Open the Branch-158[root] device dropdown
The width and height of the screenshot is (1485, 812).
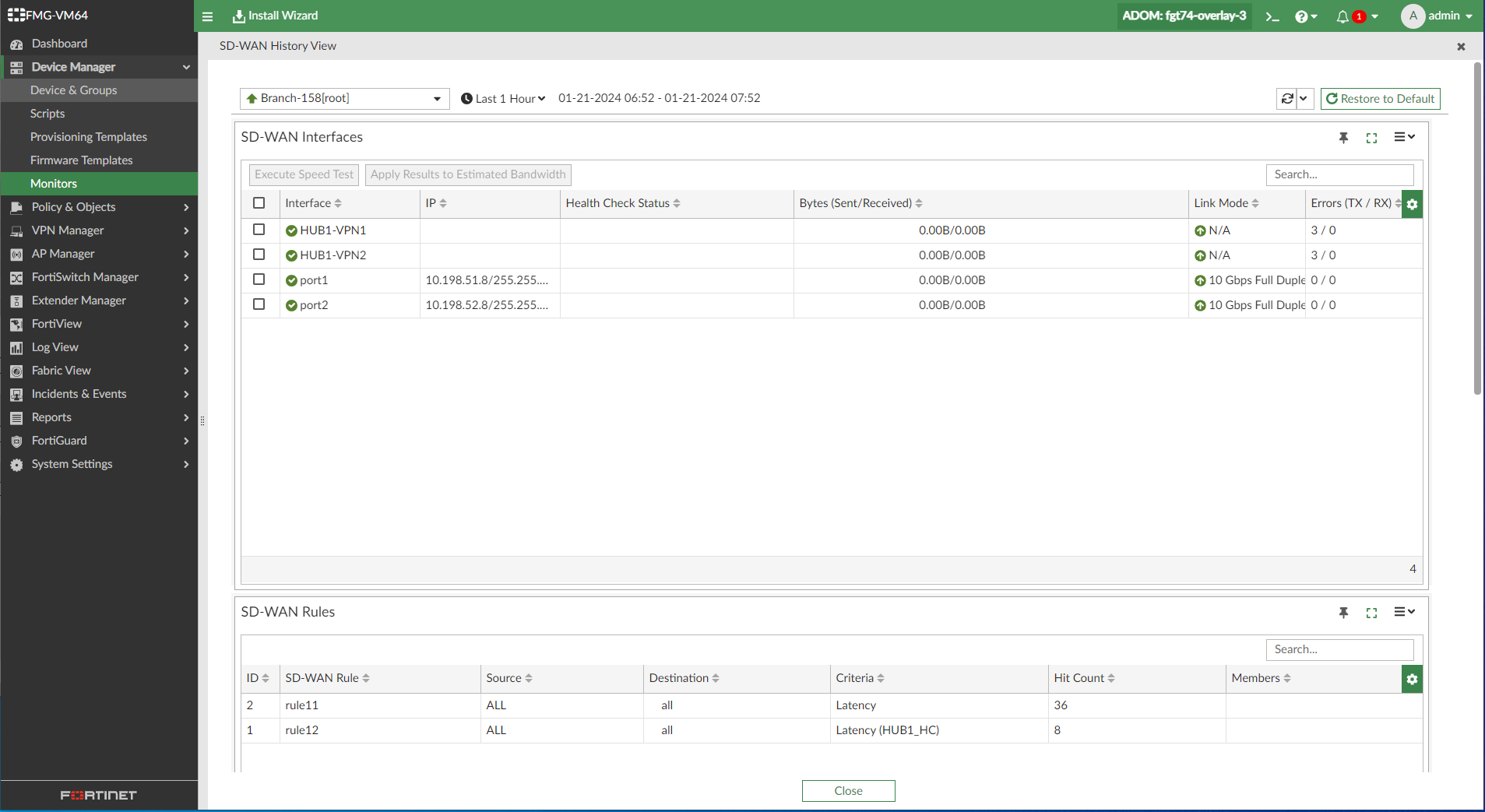coord(344,99)
